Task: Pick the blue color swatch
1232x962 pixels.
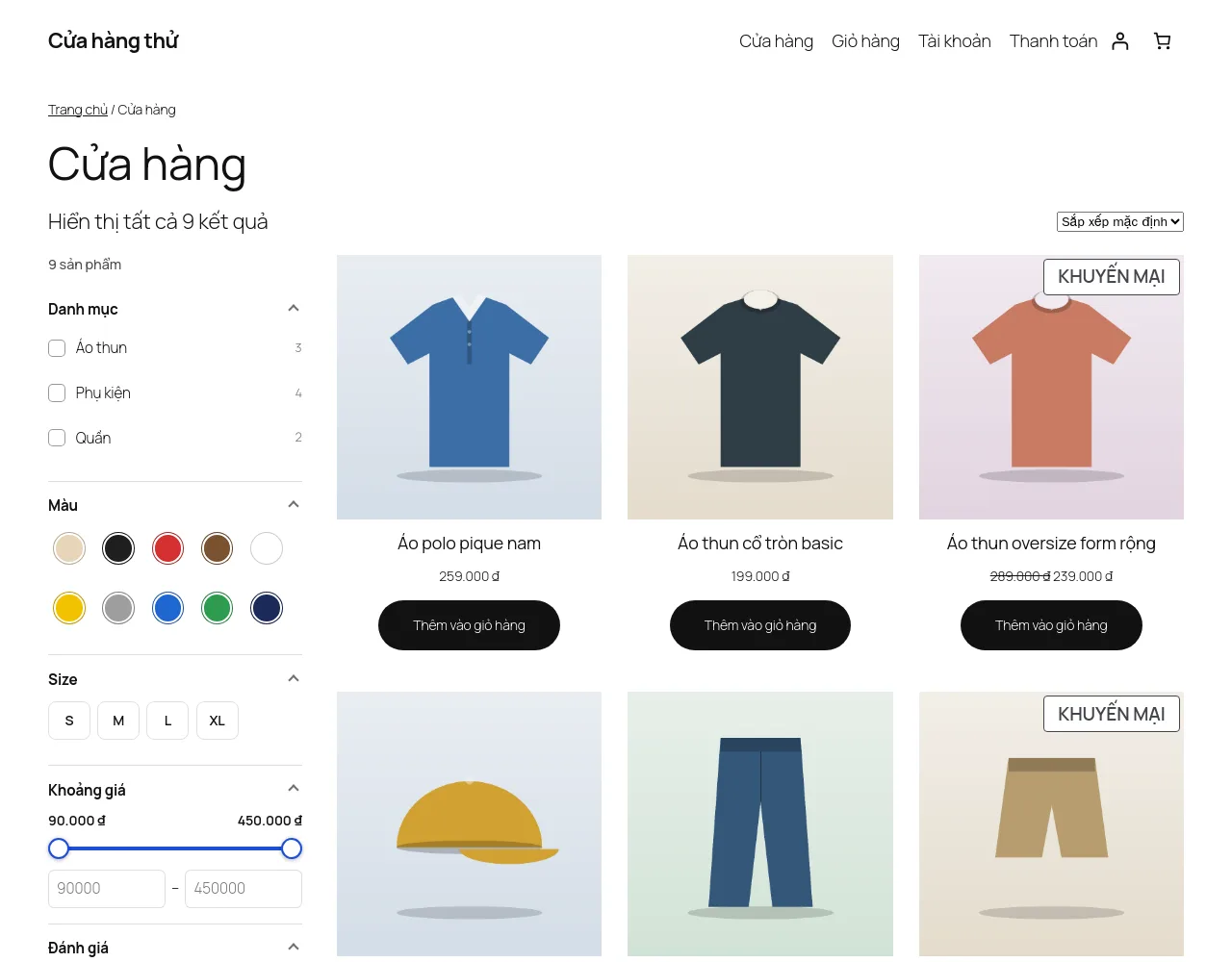Action: (x=168, y=608)
